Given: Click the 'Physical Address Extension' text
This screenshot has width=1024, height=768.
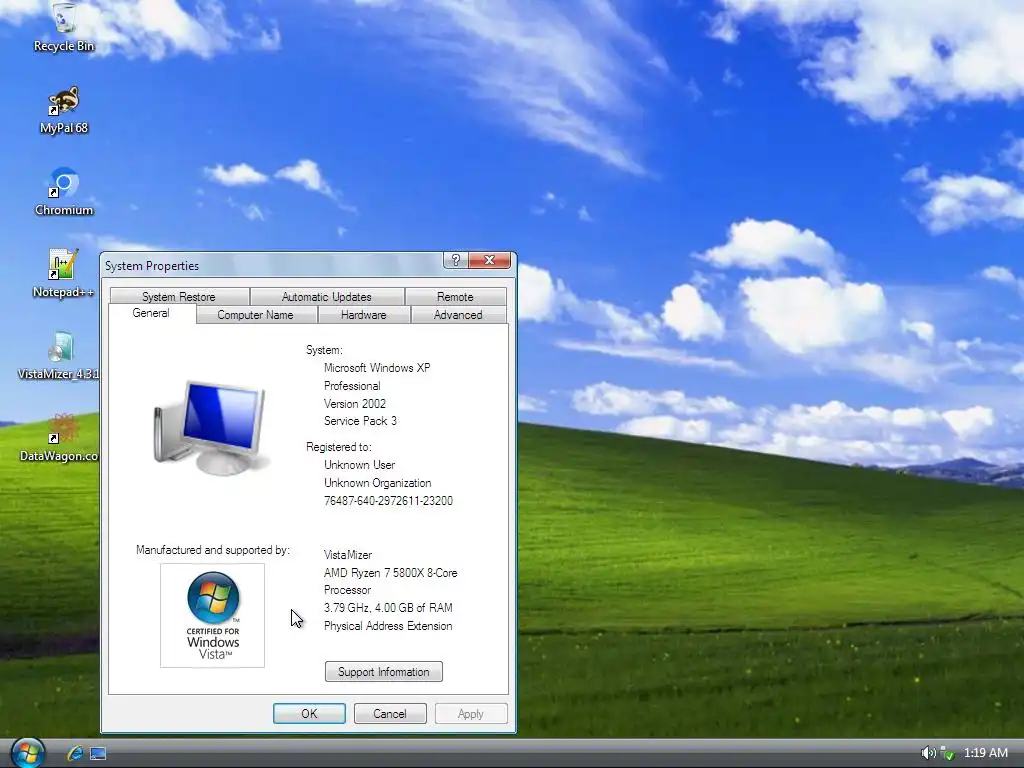Looking at the screenshot, I should 389,626.
